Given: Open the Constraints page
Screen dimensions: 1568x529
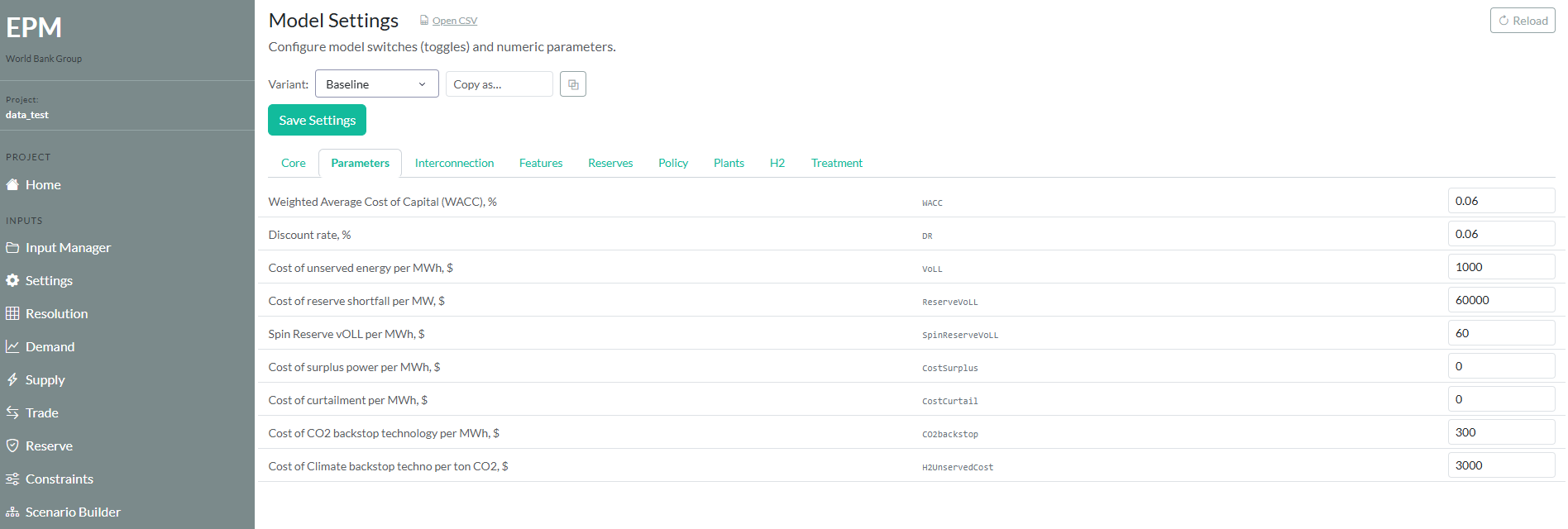Looking at the screenshot, I should pos(60,479).
